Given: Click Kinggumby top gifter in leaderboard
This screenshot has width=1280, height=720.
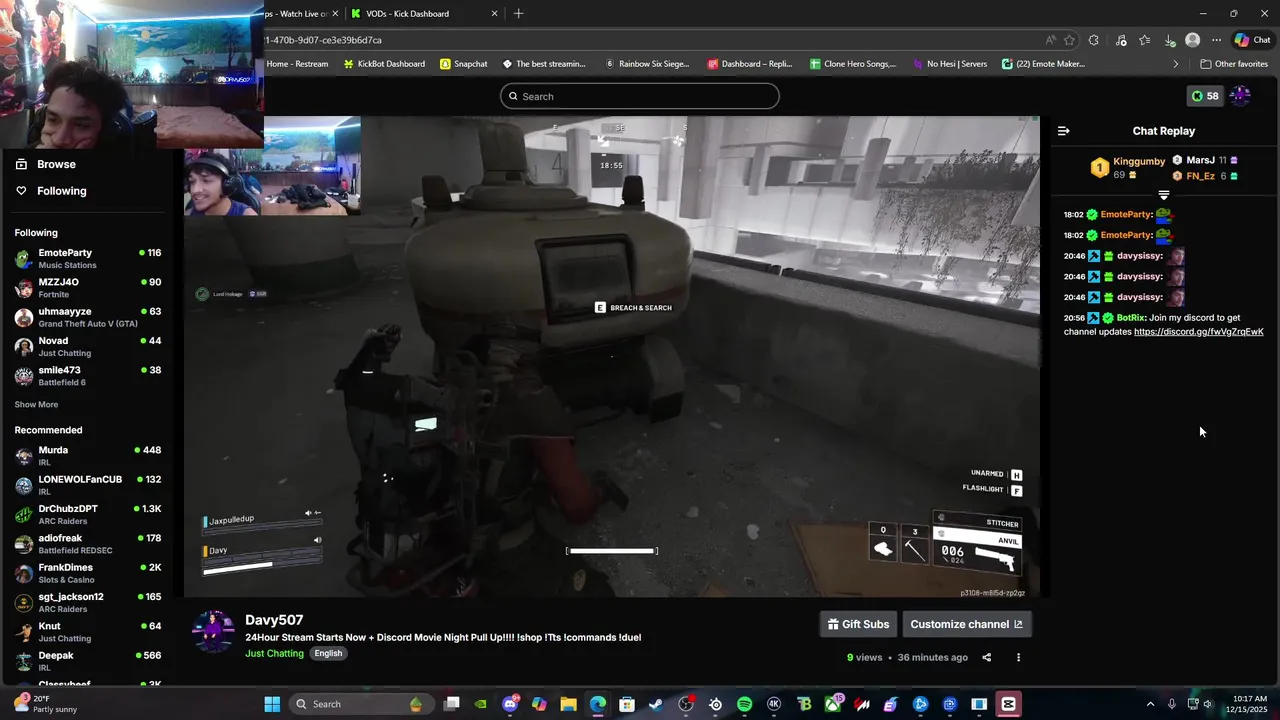Looking at the screenshot, I should [1139, 162].
